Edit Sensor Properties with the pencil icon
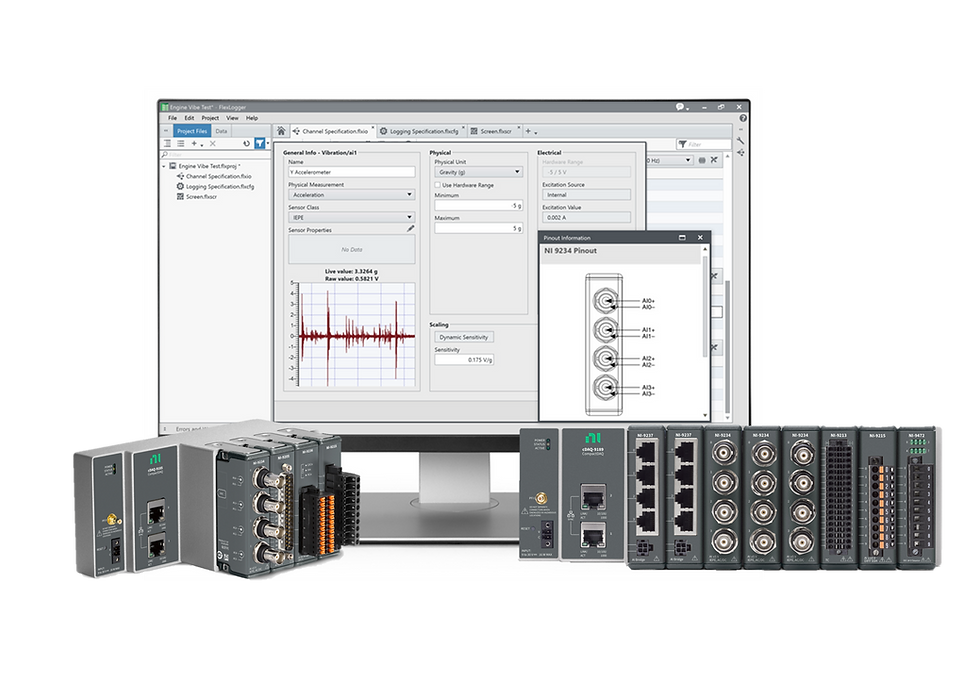The image size is (980, 683). point(410,229)
